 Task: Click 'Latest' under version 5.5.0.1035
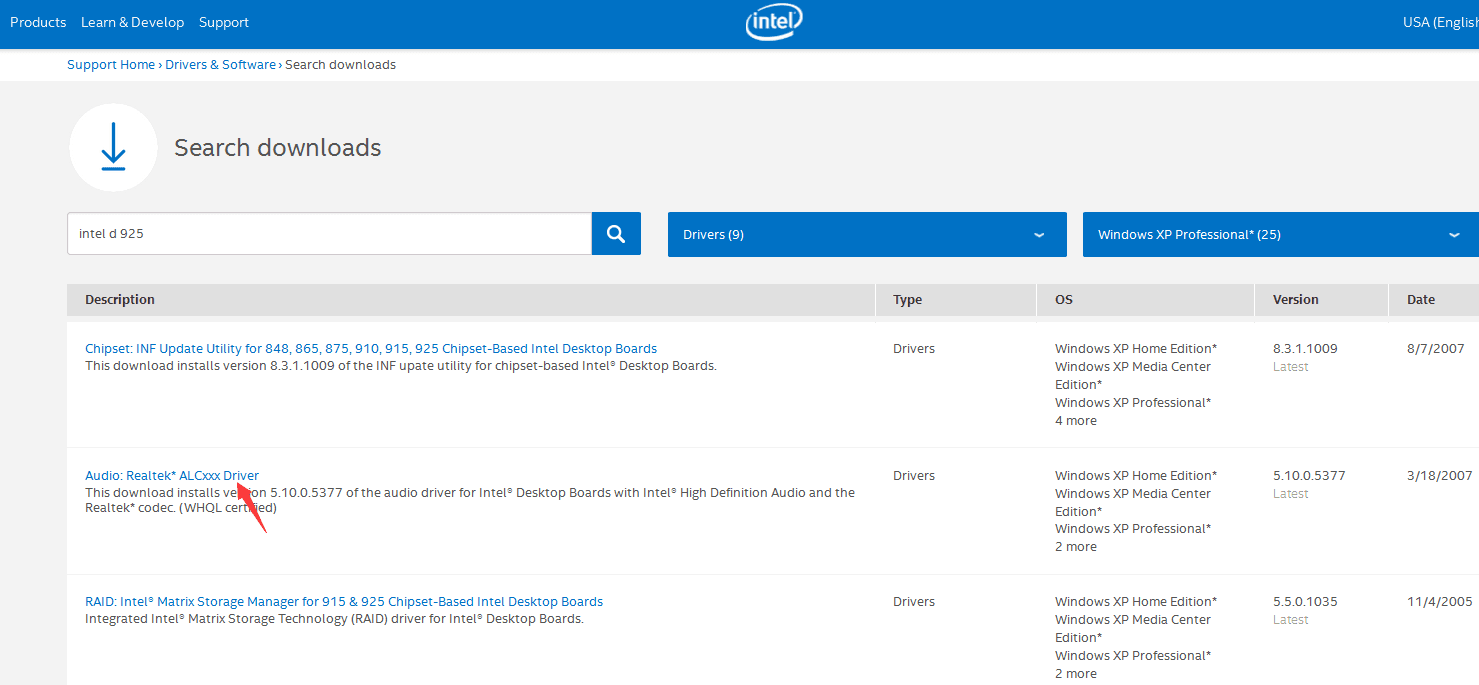pyautogui.click(x=1291, y=620)
